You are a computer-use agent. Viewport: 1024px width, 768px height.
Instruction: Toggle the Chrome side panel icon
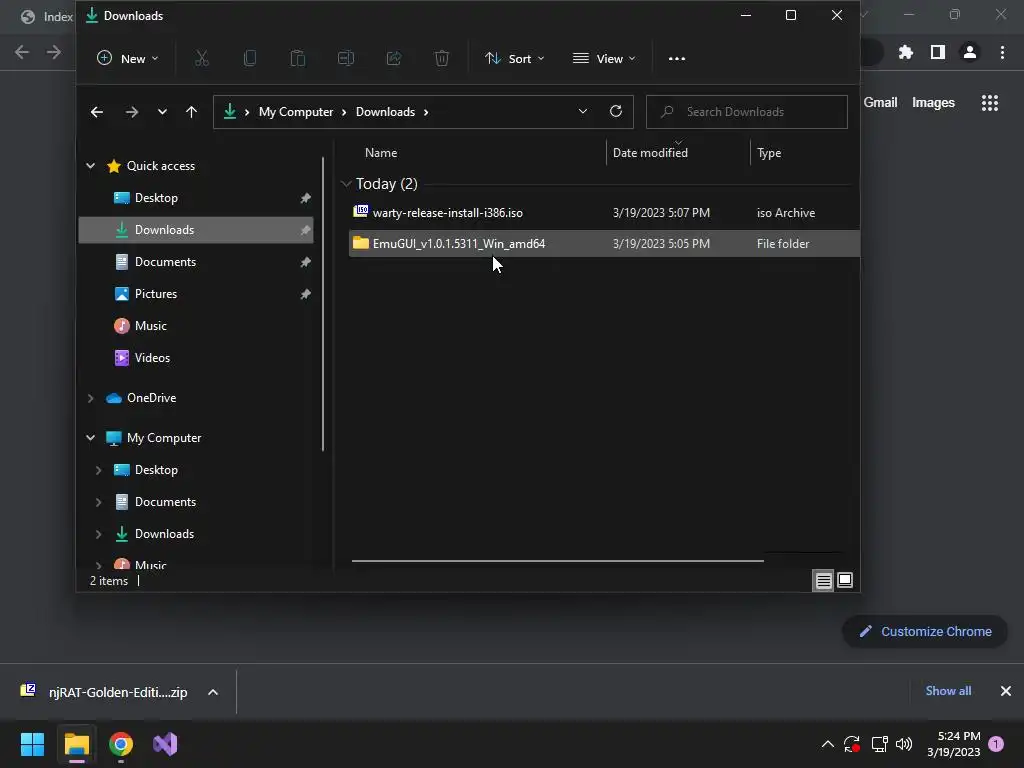click(938, 52)
